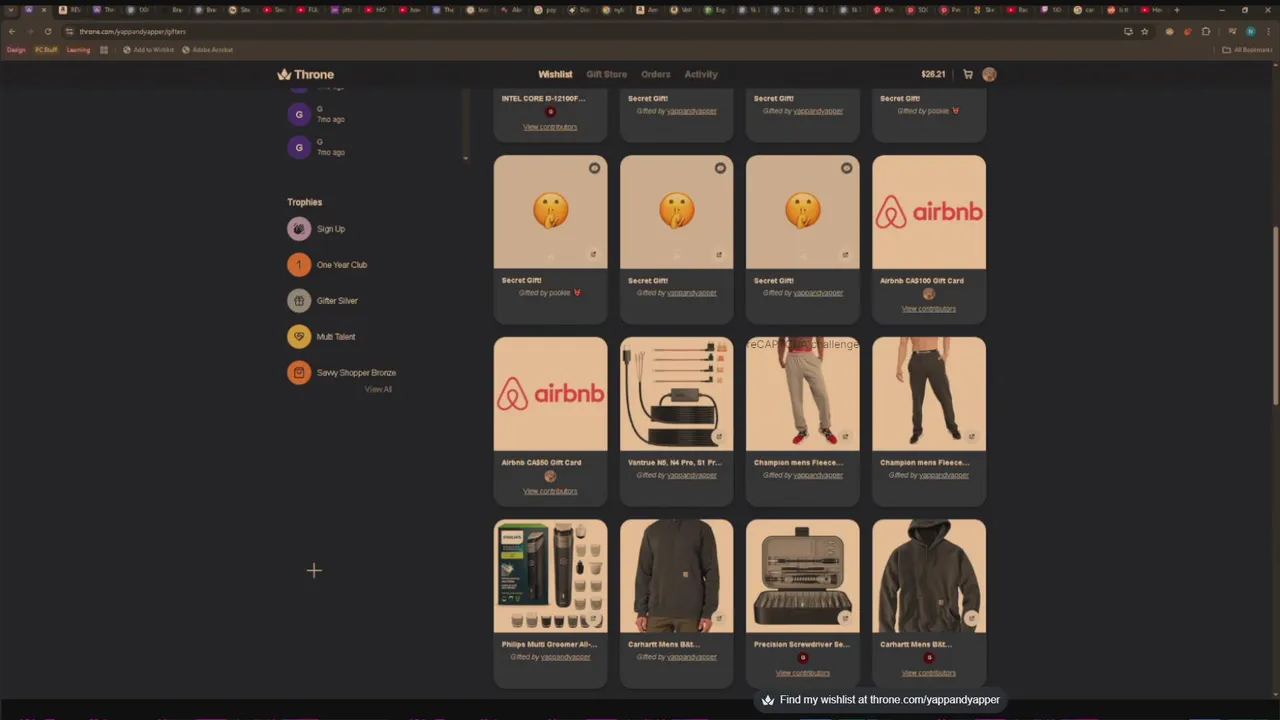Open external link icon on Carhartt jacket card

pos(719,618)
